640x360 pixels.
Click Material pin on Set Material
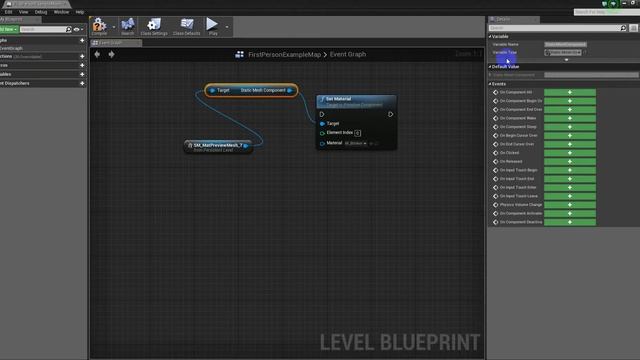[322, 144]
